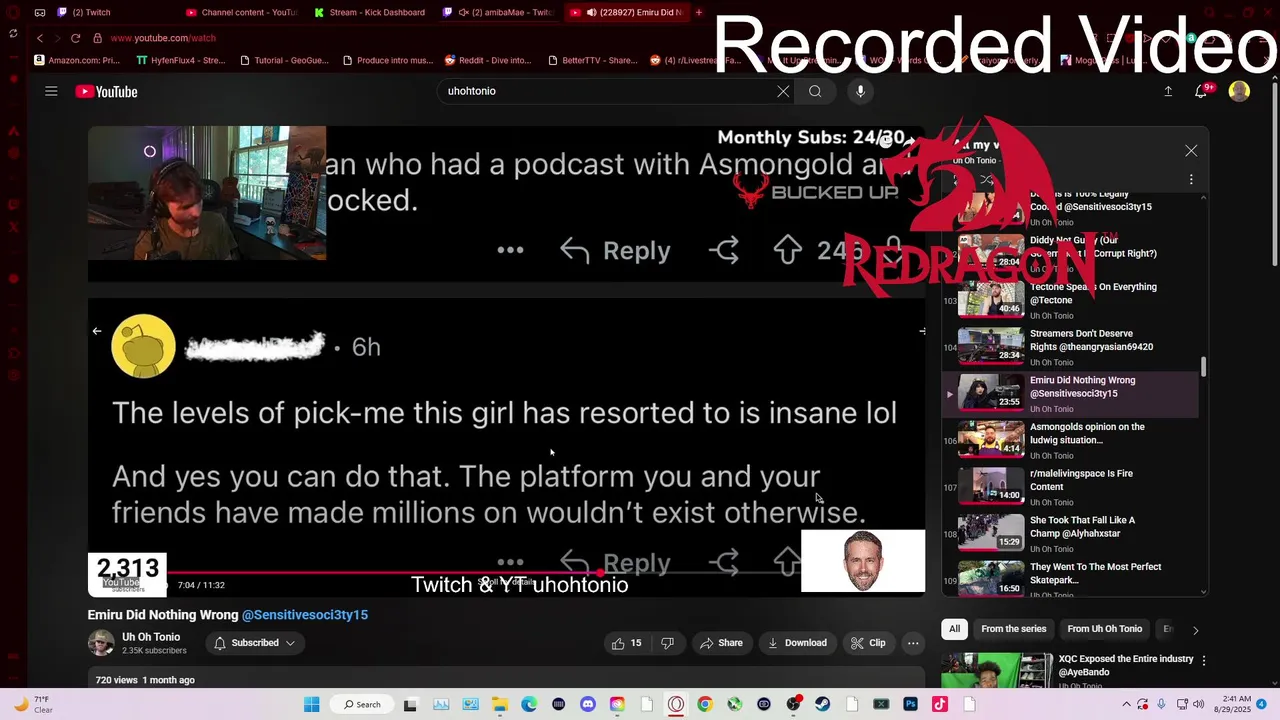This screenshot has width=1280, height=720.
Task: Open the Tutorial - GeoGue bookmark
Action: click(x=284, y=60)
